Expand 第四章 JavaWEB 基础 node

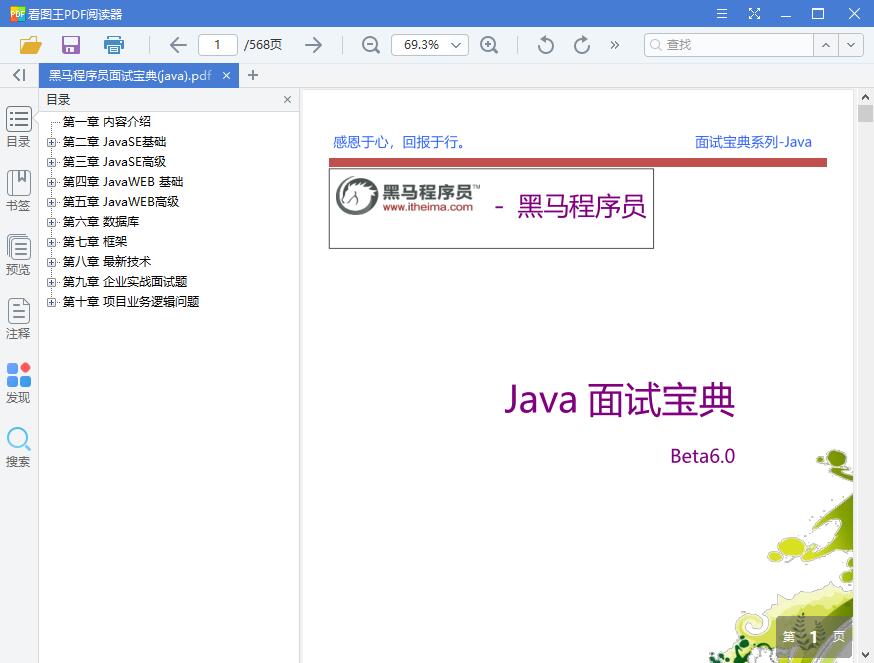point(51,182)
